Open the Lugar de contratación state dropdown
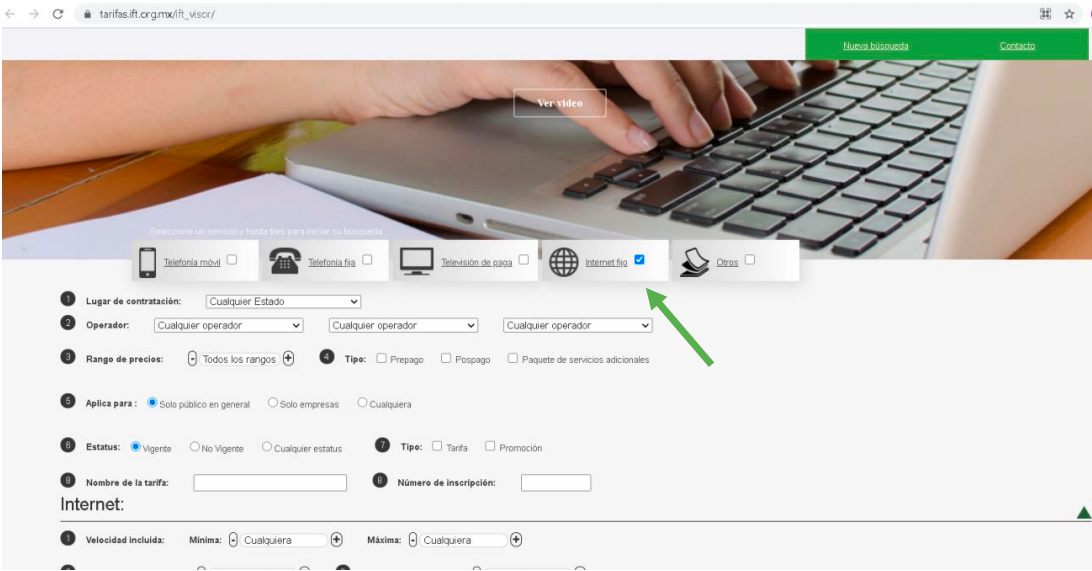Viewport: 1092px width, 571px height. point(282,301)
